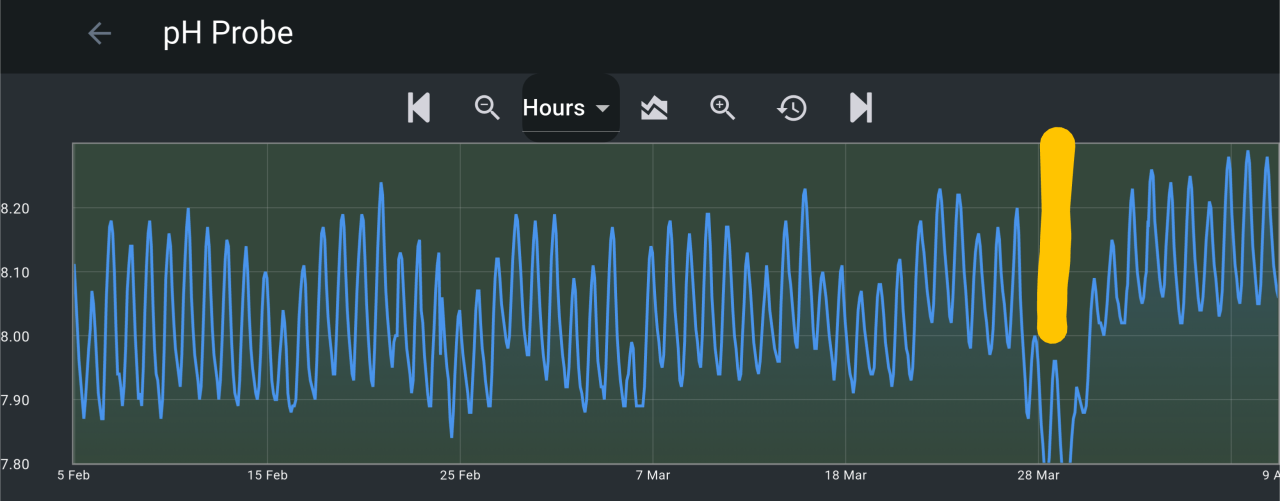Click the pH Probe page title

tap(228, 34)
